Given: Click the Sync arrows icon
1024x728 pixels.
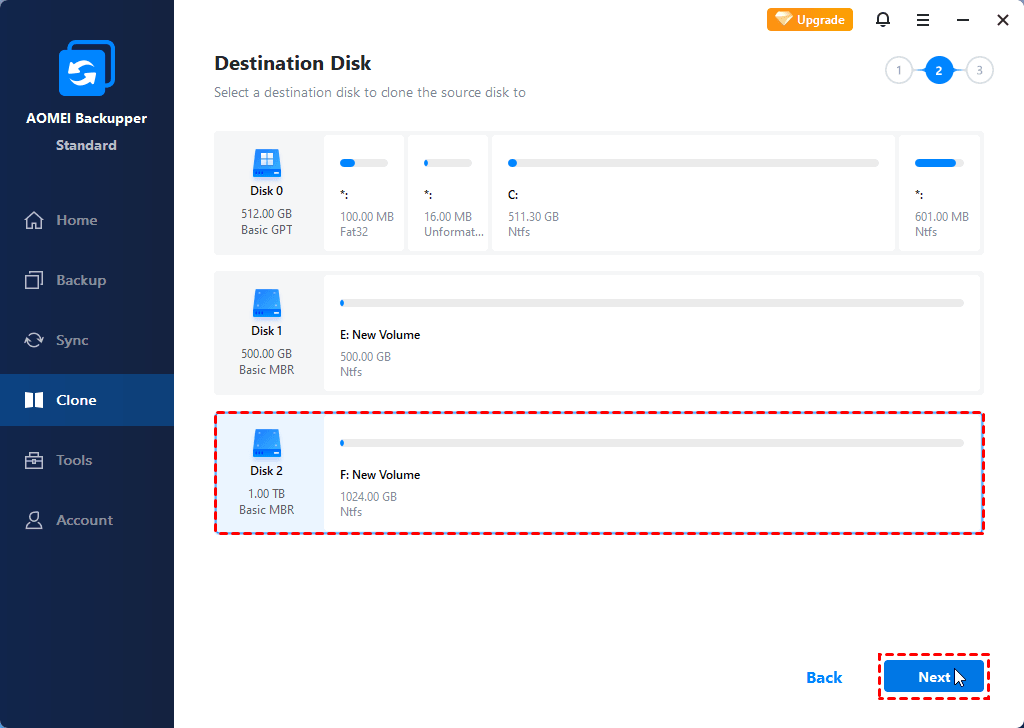Looking at the screenshot, I should click(x=35, y=341).
